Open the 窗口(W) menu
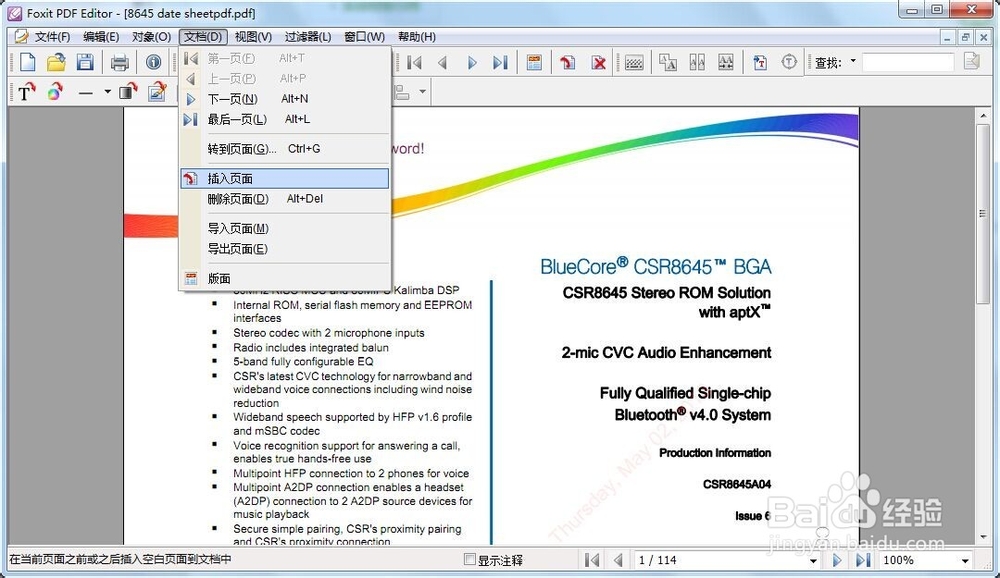Screen dimensions: 1000x578 [x=365, y=36]
